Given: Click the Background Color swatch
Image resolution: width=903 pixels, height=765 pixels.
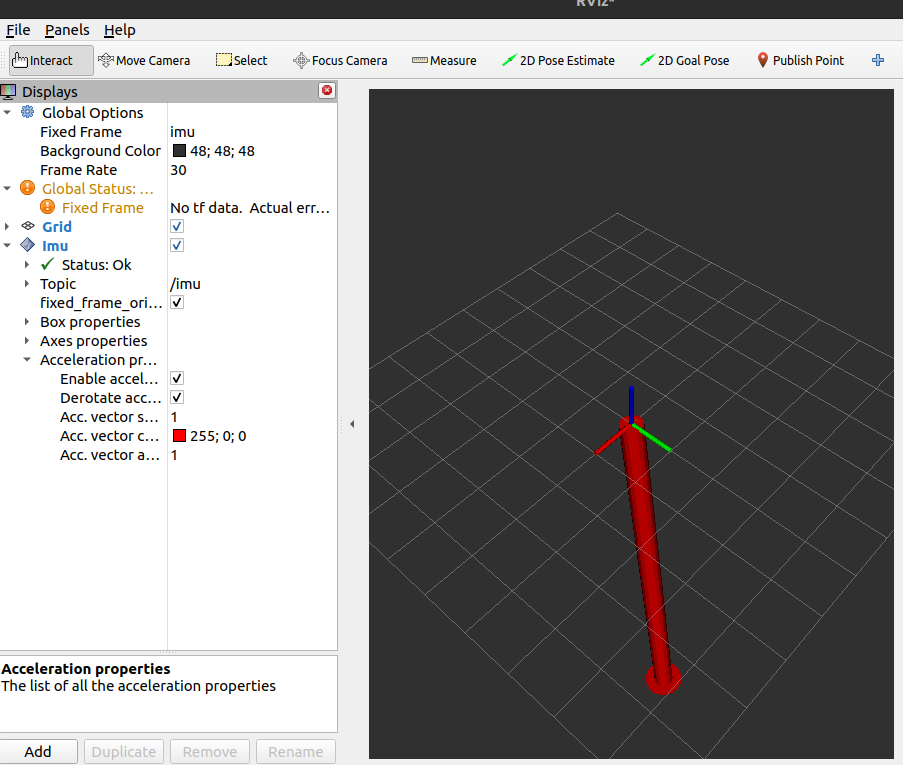Looking at the screenshot, I should [x=179, y=150].
